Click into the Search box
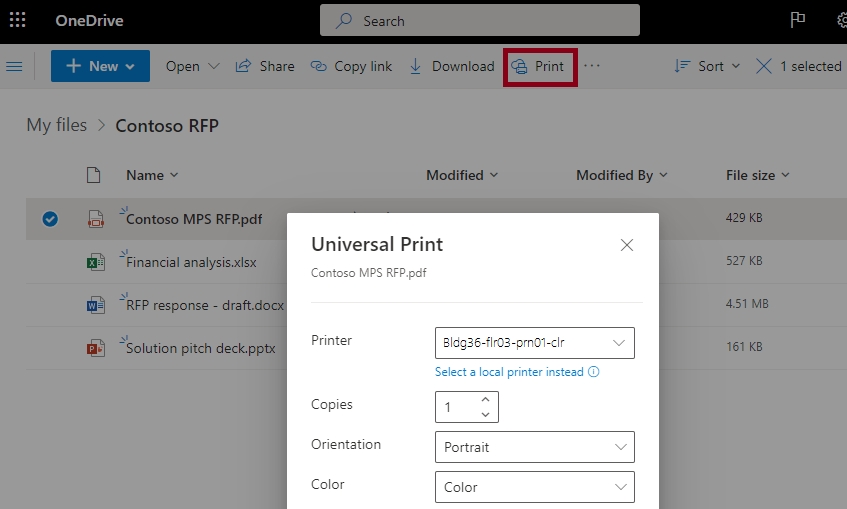Screen dimensions: 847x509 coord(480,21)
